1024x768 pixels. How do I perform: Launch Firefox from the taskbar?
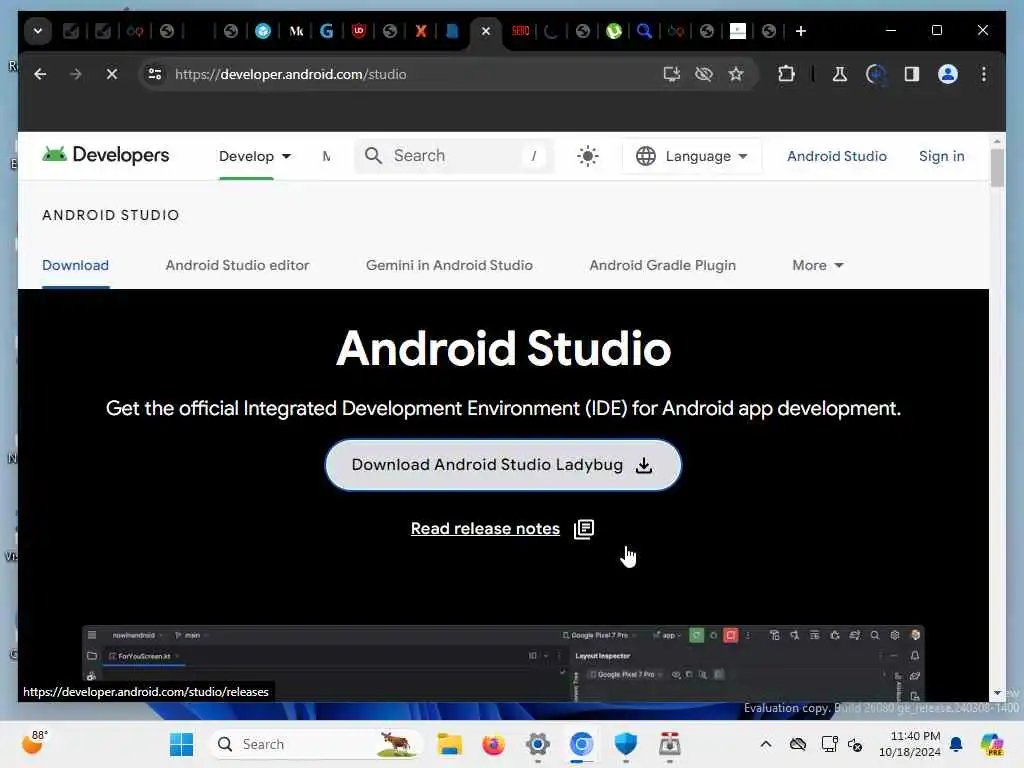[493, 744]
